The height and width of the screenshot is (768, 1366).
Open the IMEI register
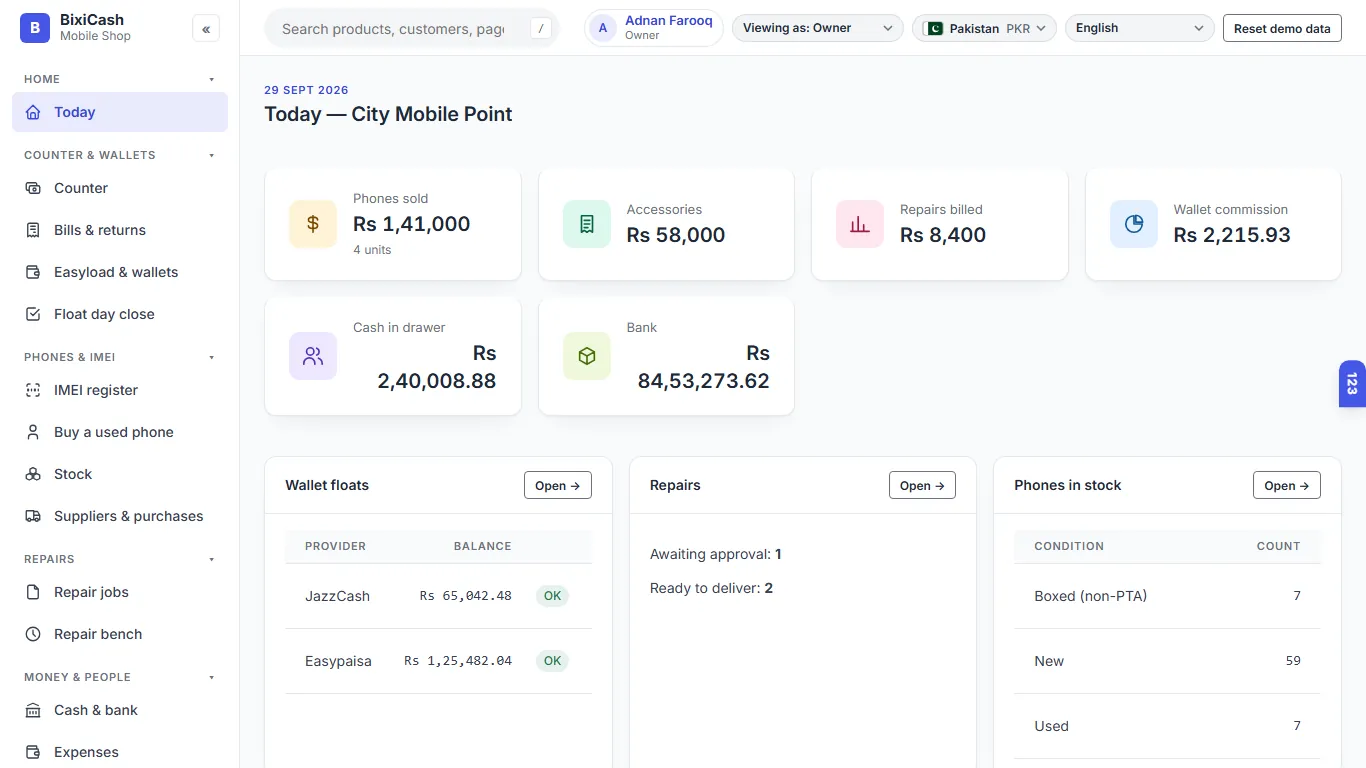[x=120, y=390]
